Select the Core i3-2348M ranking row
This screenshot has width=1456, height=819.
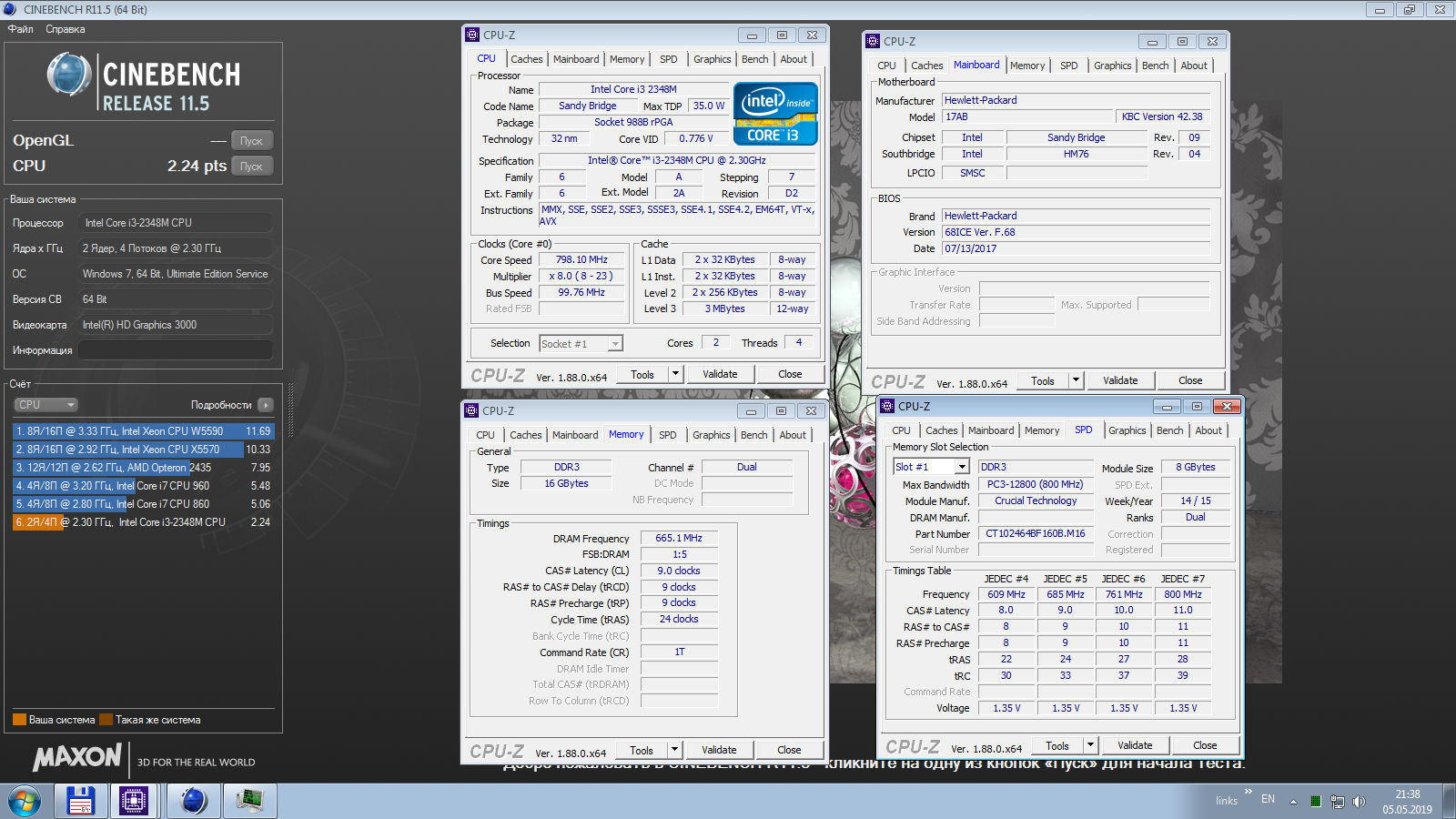143,522
